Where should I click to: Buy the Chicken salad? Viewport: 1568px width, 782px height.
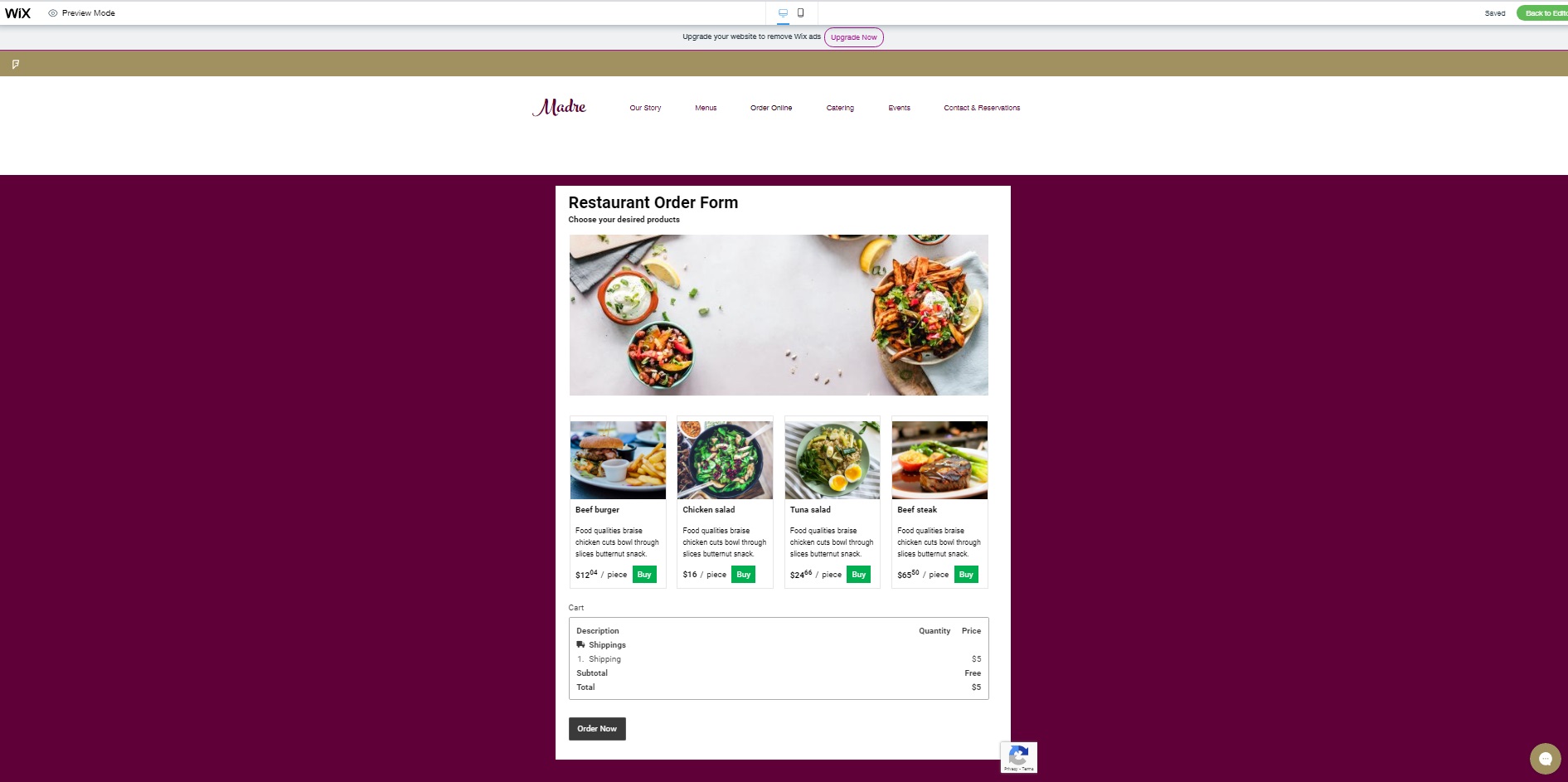(x=743, y=575)
